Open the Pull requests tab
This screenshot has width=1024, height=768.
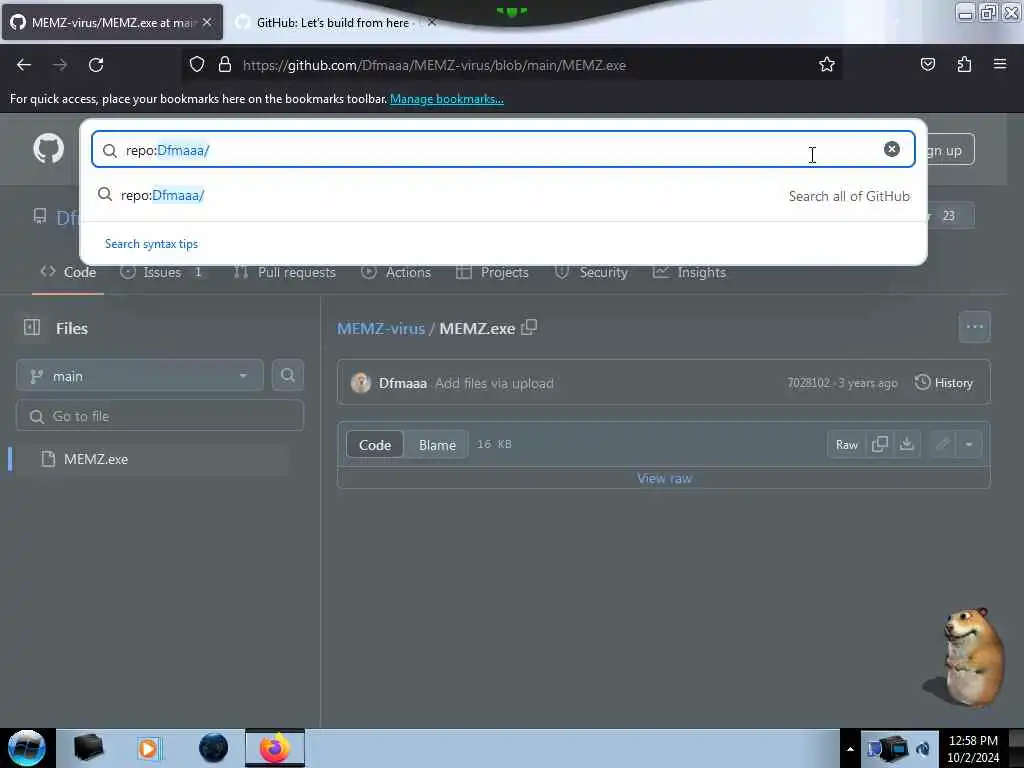pyautogui.click(x=285, y=272)
